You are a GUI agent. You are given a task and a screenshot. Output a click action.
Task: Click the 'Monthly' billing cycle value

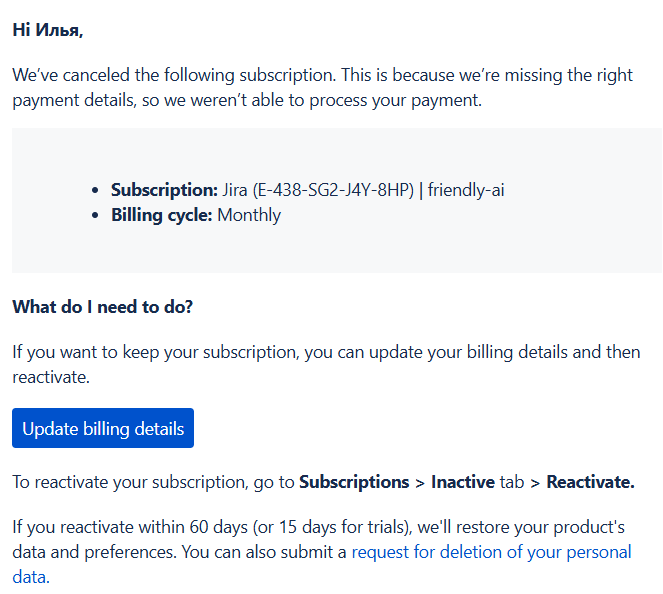pyautogui.click(x=249, y=215)
